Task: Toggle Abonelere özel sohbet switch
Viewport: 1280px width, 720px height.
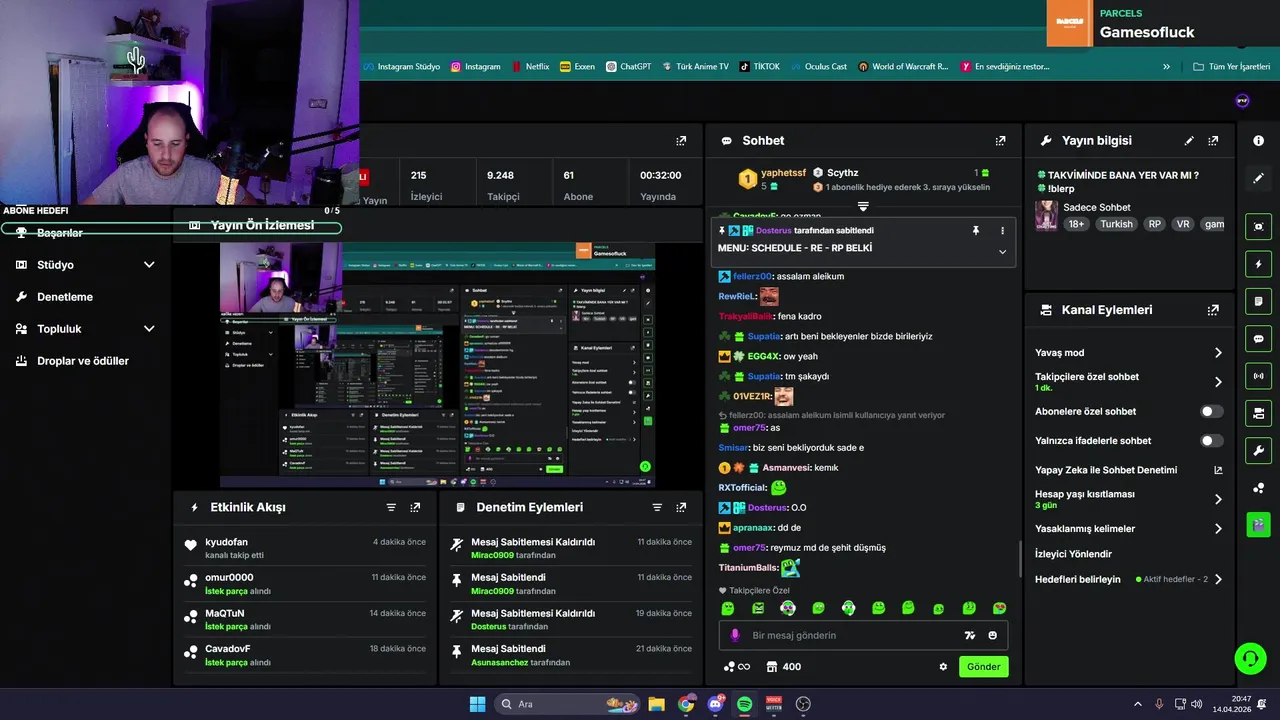Action: [1211, 411]
